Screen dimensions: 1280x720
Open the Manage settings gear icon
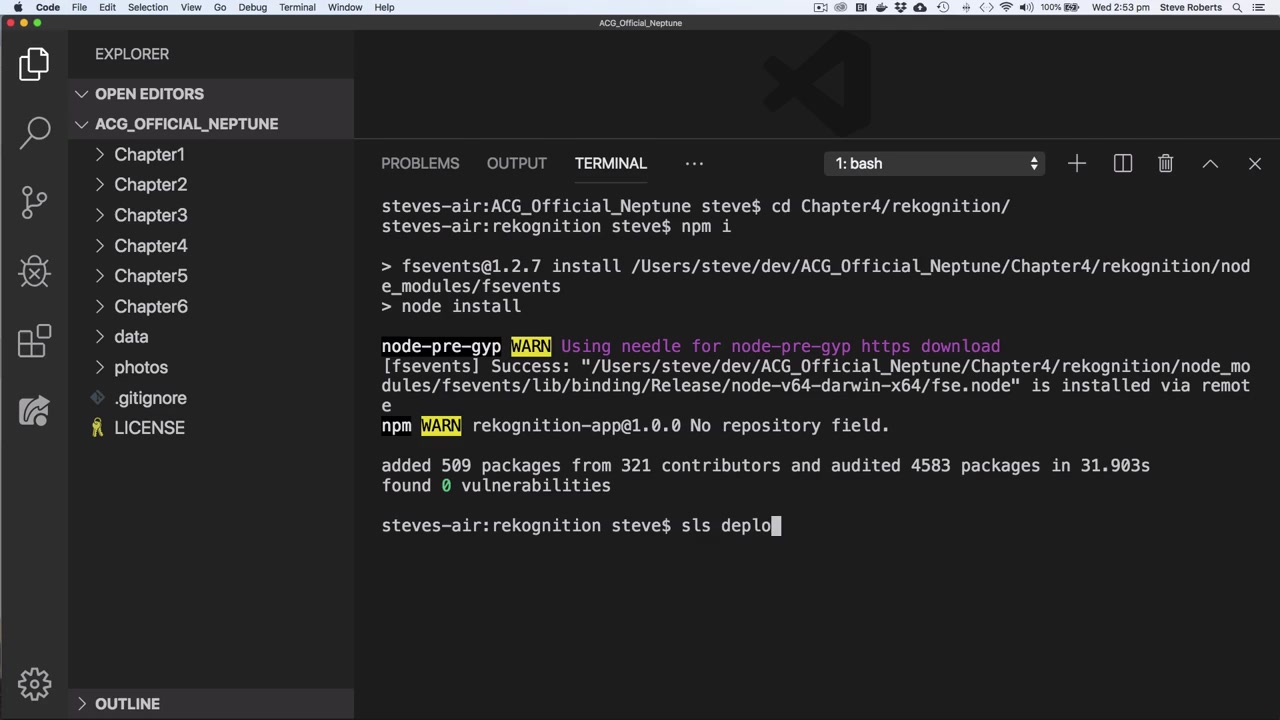(x=34, y=685)
